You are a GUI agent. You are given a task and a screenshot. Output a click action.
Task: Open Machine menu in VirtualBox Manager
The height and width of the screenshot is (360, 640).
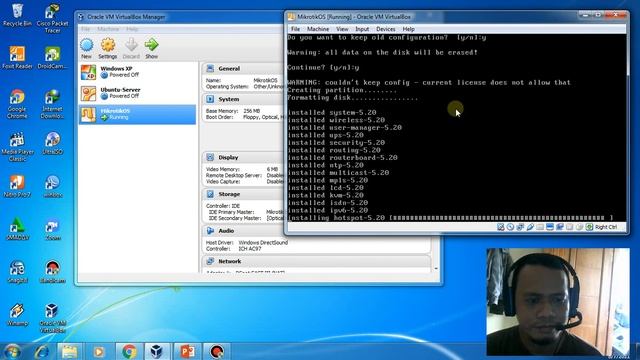[x=108, y=29]
